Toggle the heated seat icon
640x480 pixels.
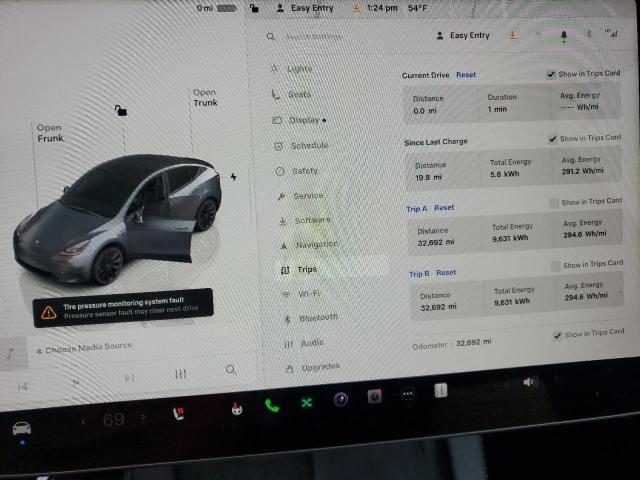[x=178, y=413]
